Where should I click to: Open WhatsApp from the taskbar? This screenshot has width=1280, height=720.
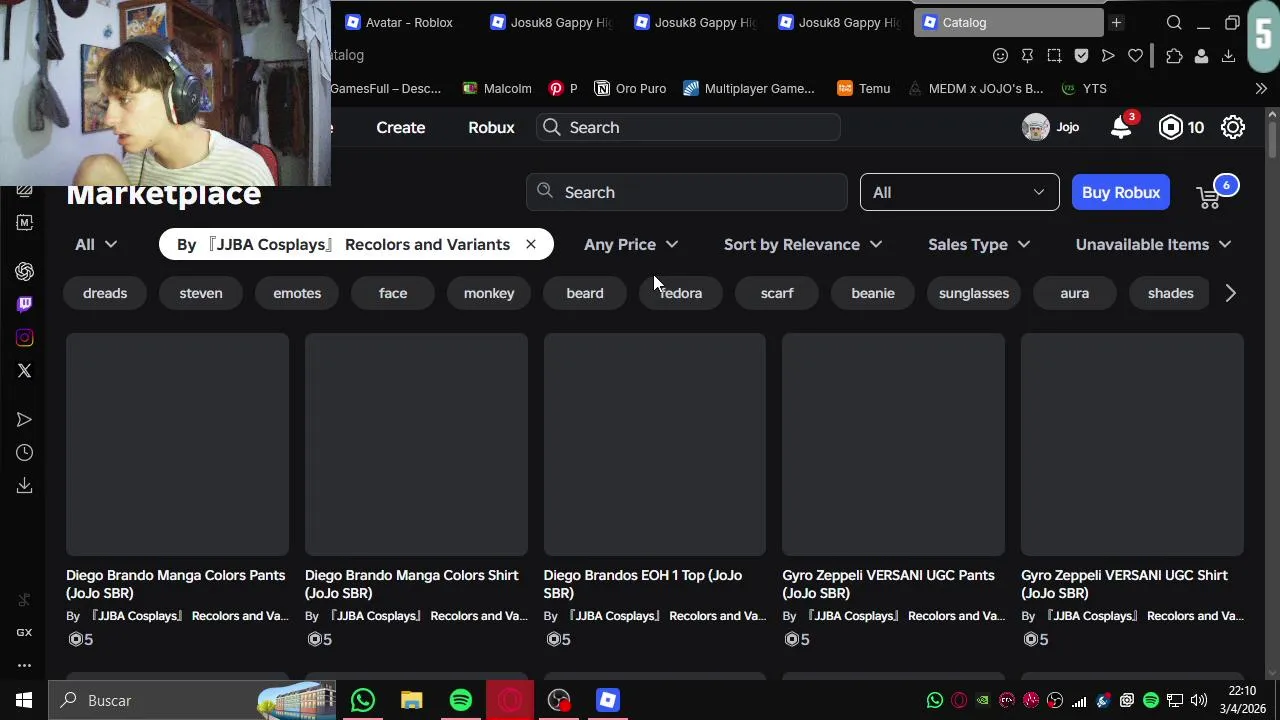[x=363, y=700]
